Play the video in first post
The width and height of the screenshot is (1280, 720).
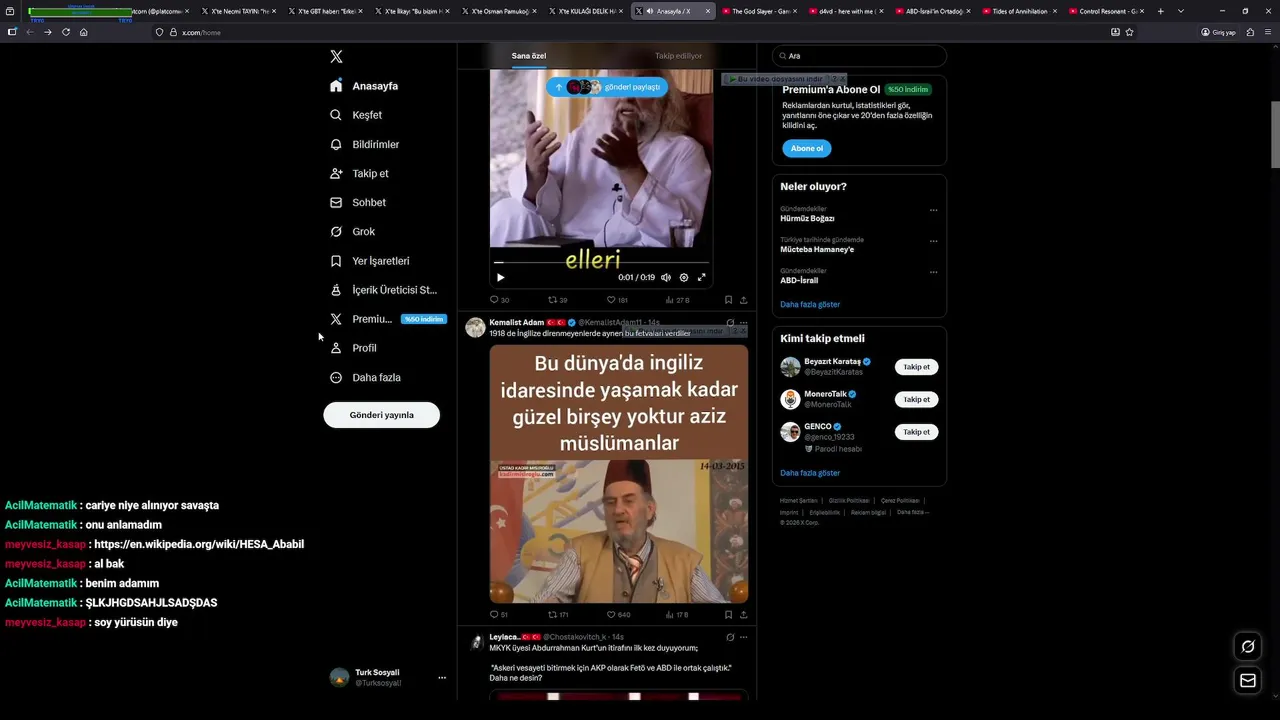coord(500,277)
